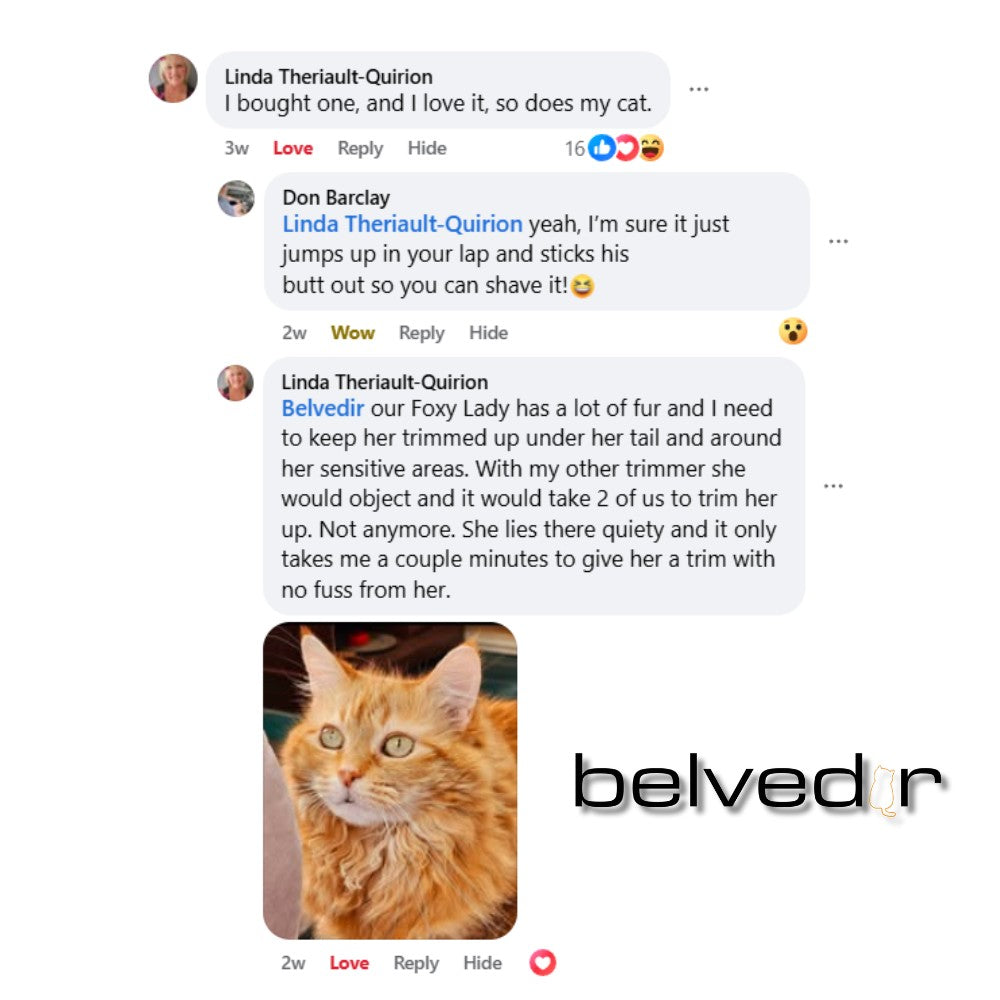Click the blue thumbs-up reaction icon
This screenshot has width=1000, height=1000.
click(x=601, y=148)
